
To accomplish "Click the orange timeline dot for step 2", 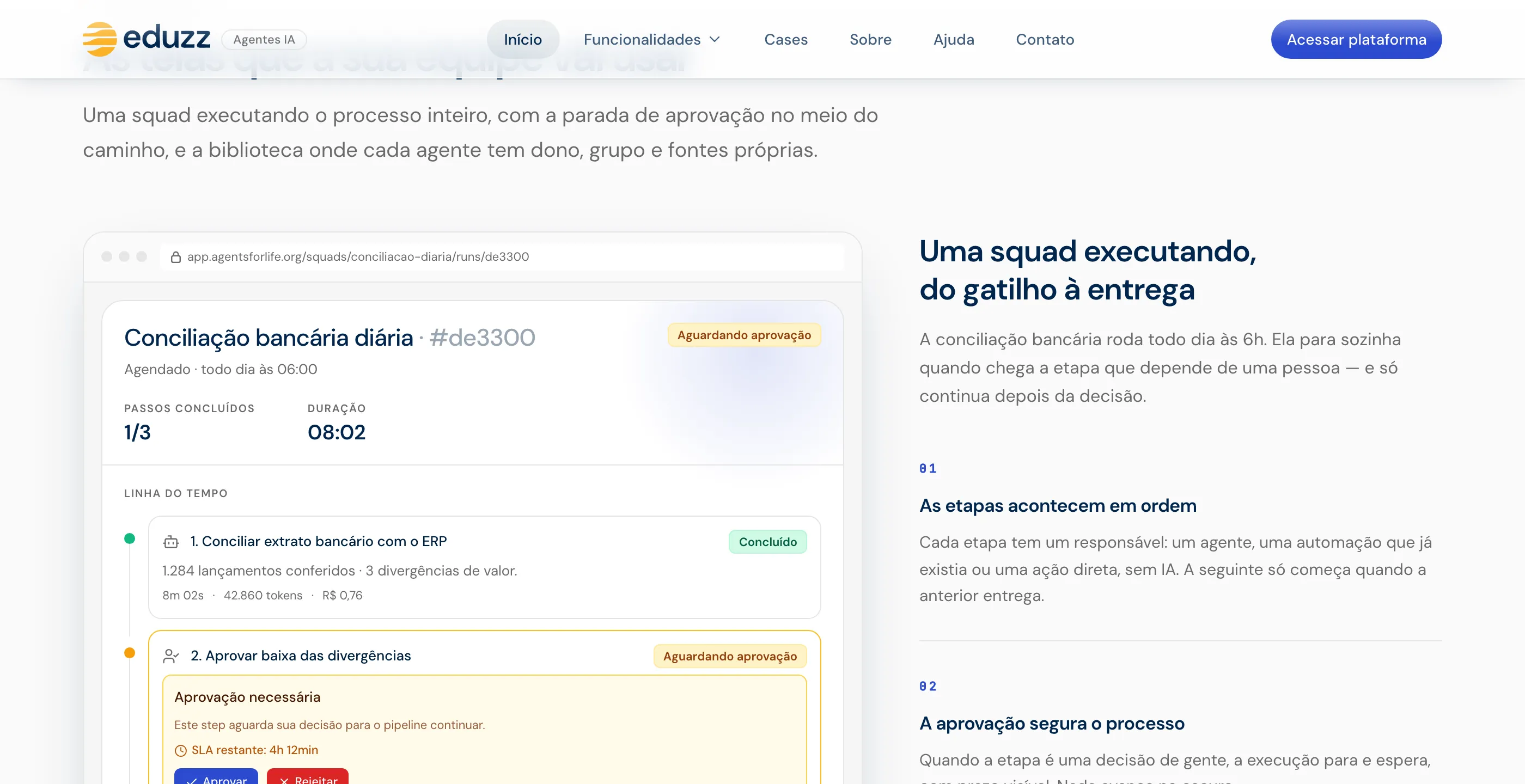I will [x=130, y=653].
